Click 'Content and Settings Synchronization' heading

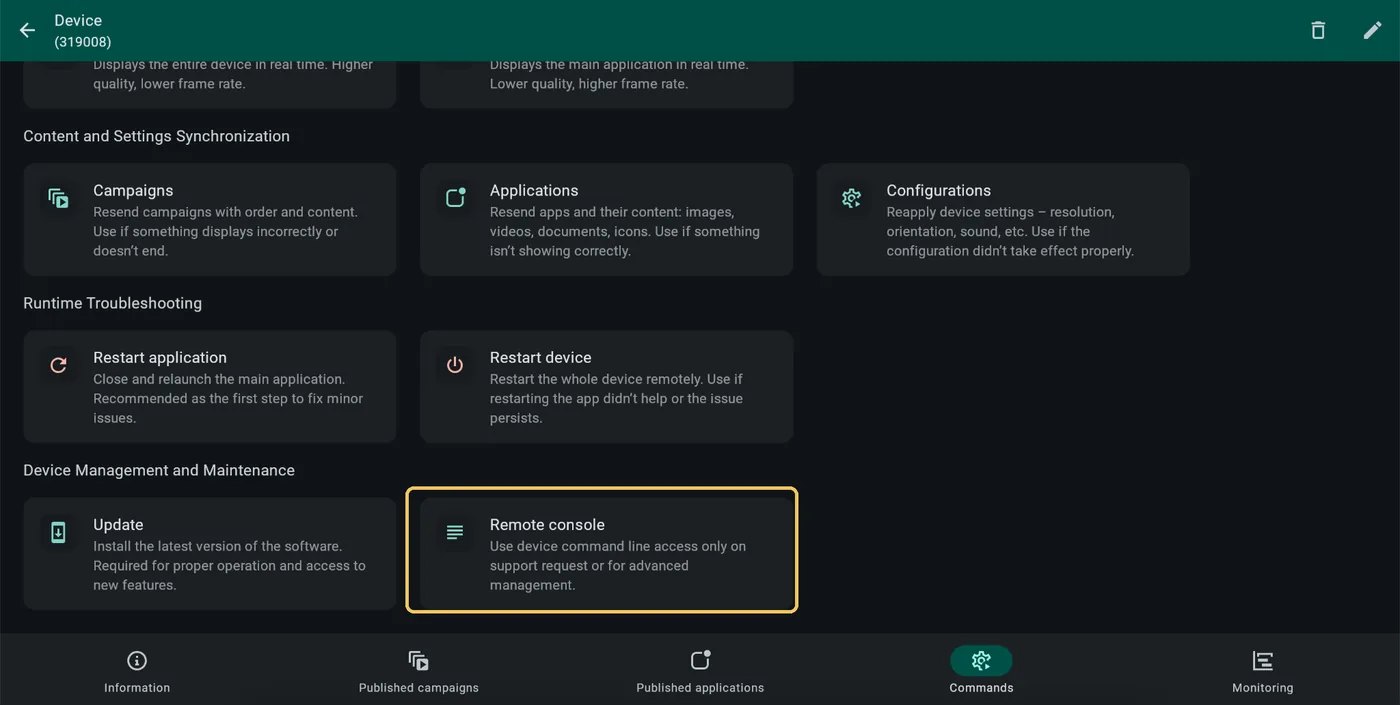click(156, 136)
